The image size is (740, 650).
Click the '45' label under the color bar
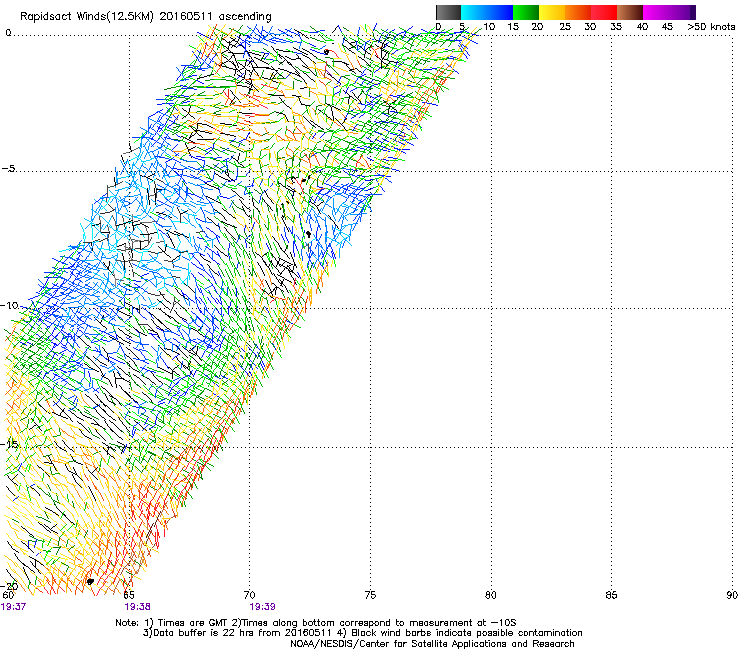pos(667,27)
